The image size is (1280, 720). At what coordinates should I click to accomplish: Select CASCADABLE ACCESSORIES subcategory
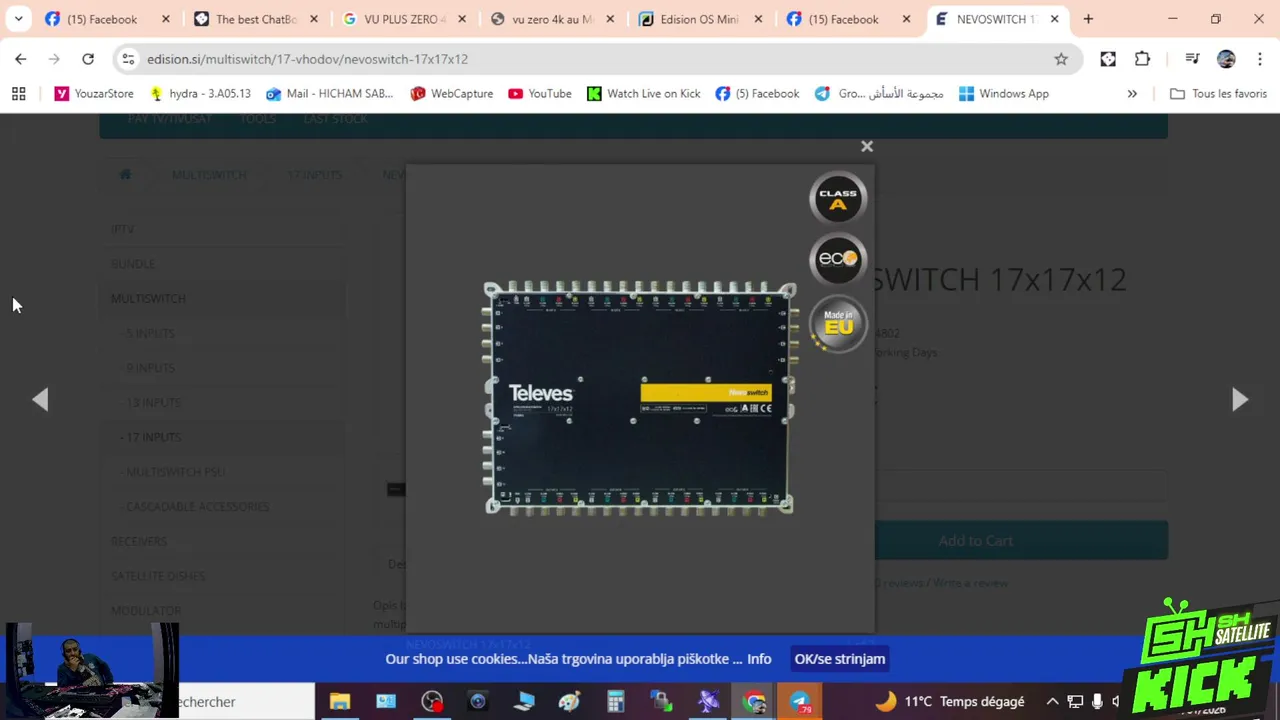[196, 507]
